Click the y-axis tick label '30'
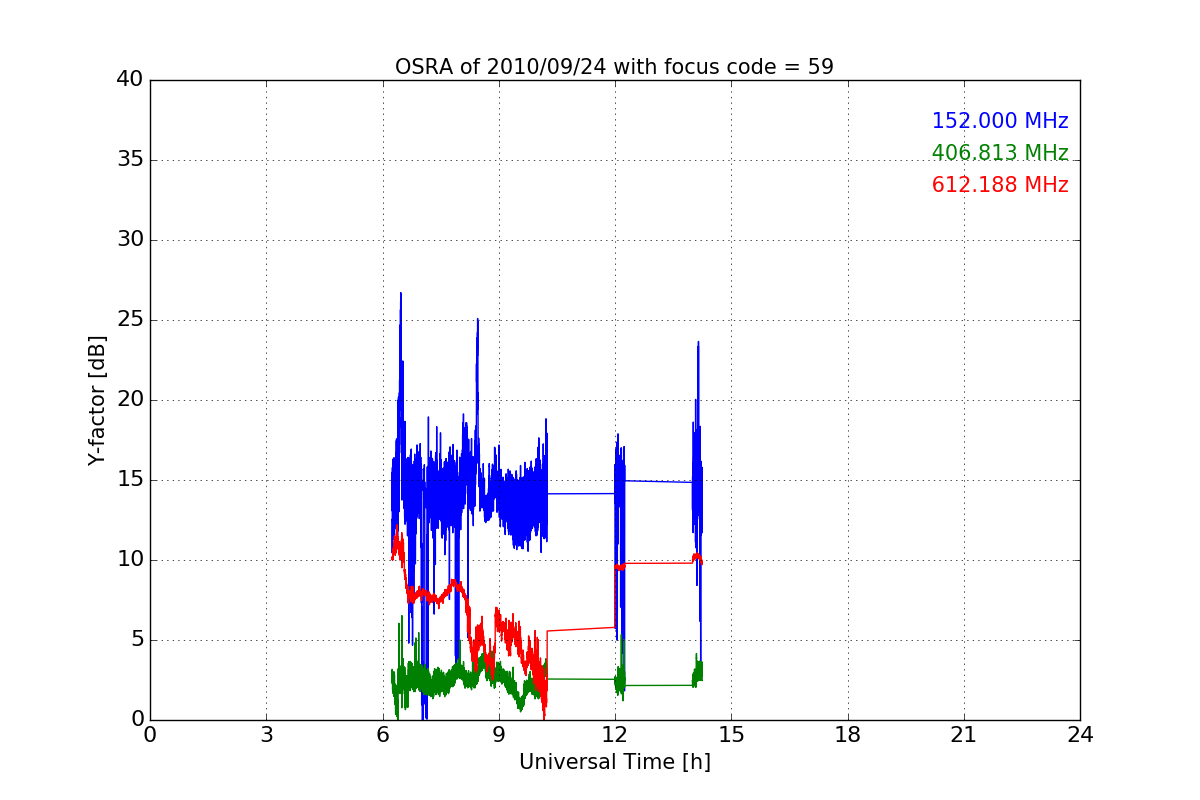The height and width of the screenshot is (800, 1200). 130,240
